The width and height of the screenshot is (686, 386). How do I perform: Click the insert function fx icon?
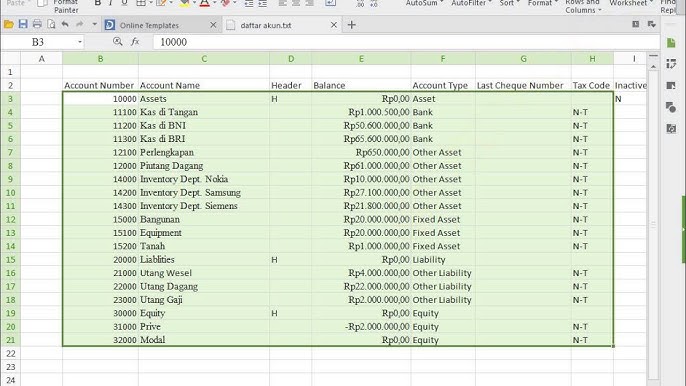(135, 42)
